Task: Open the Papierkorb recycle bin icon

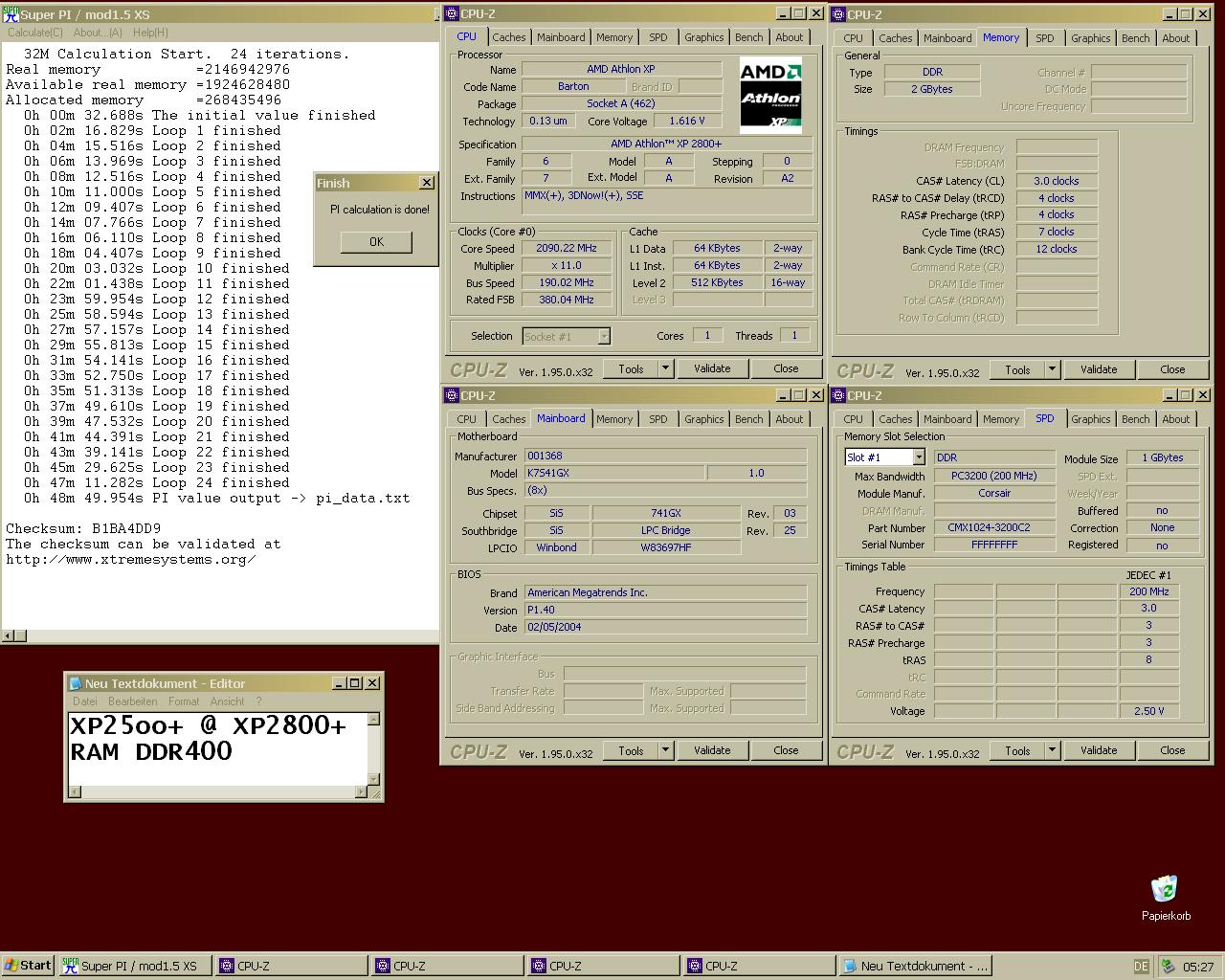Action: (1165, 889)
